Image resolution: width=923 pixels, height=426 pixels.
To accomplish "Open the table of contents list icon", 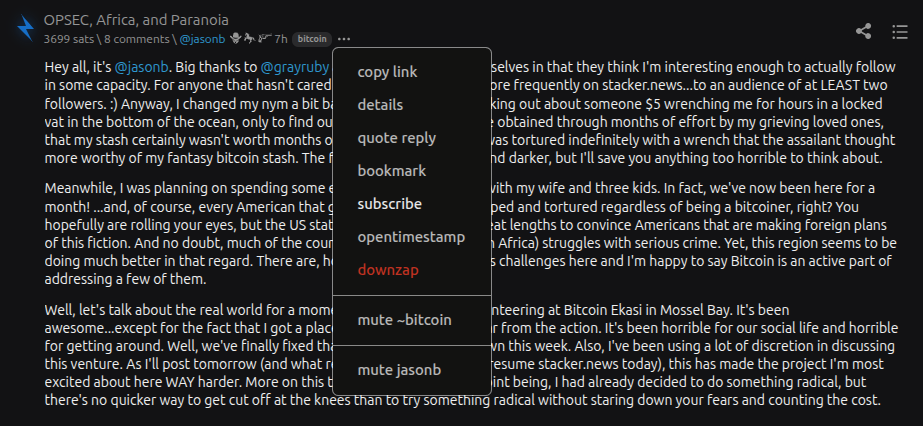I will click(899, 31).
